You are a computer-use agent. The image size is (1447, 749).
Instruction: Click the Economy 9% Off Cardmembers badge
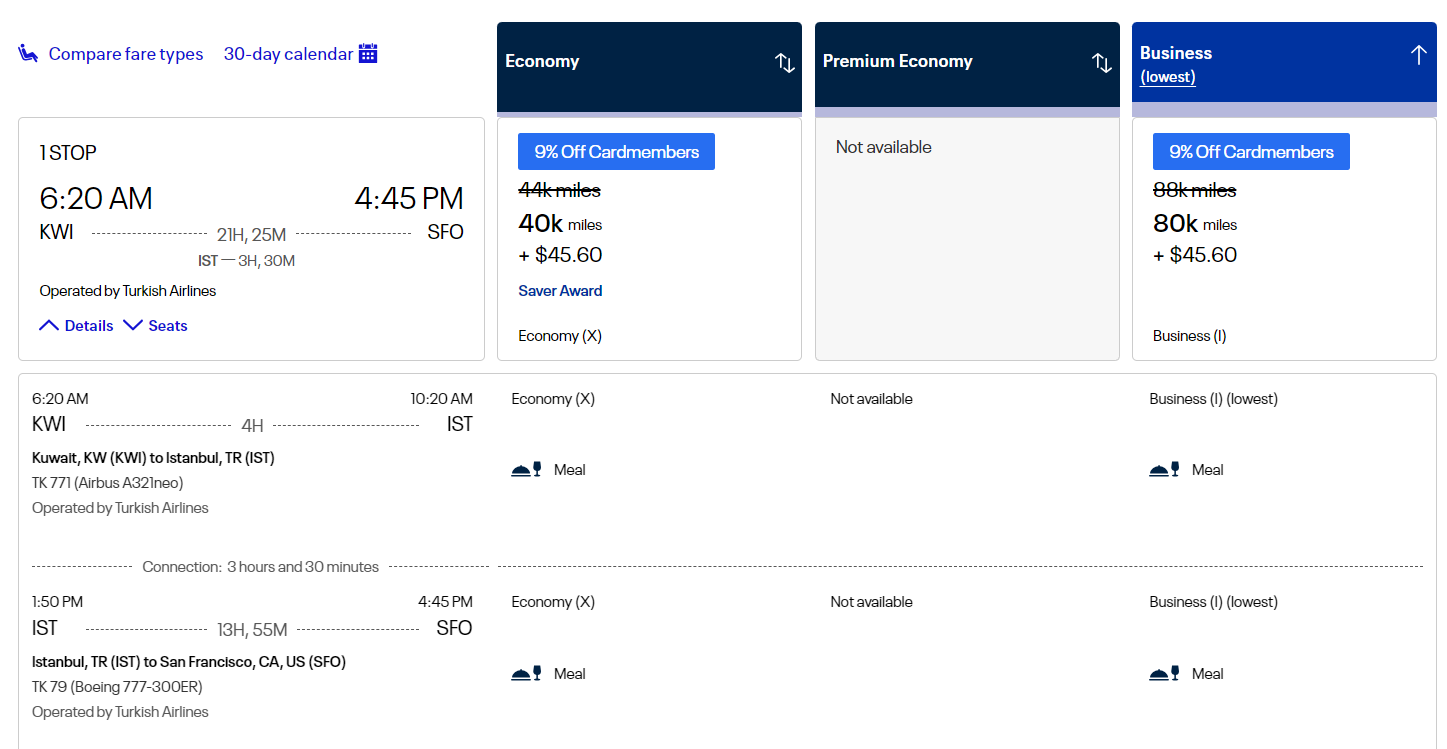click(x=616, y=152)
